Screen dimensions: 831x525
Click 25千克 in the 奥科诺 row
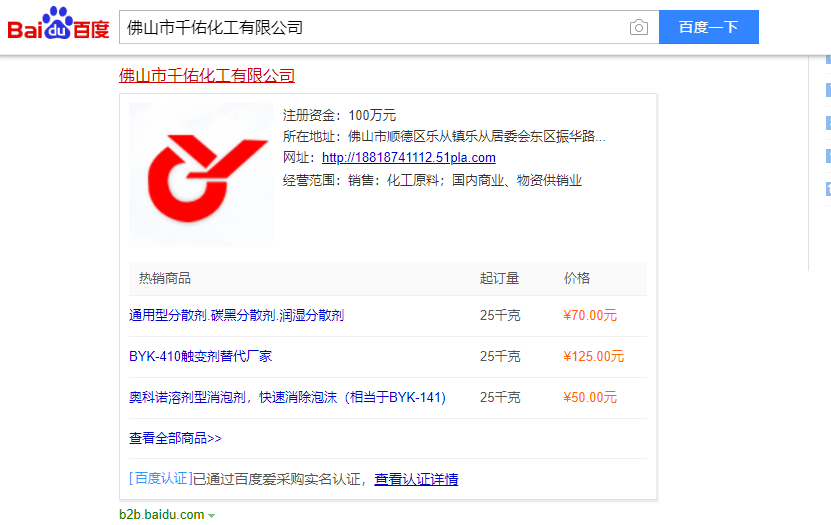(500, 397)
